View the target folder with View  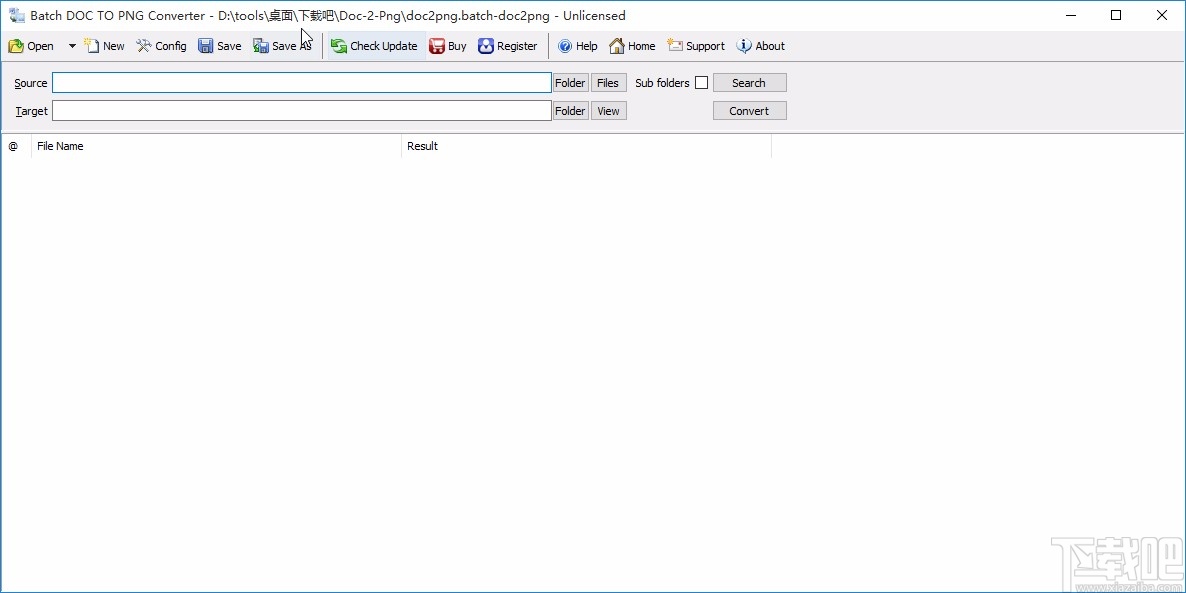608,110
